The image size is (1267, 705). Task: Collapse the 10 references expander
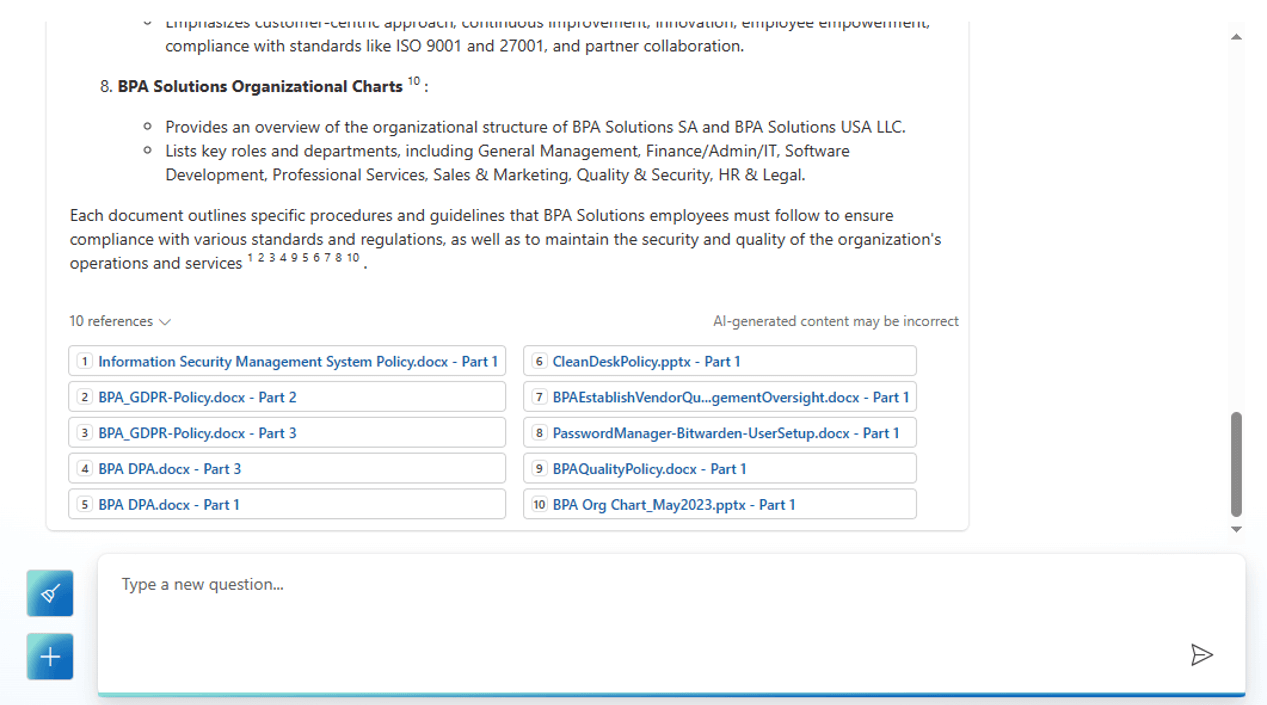tap(120, 321)
